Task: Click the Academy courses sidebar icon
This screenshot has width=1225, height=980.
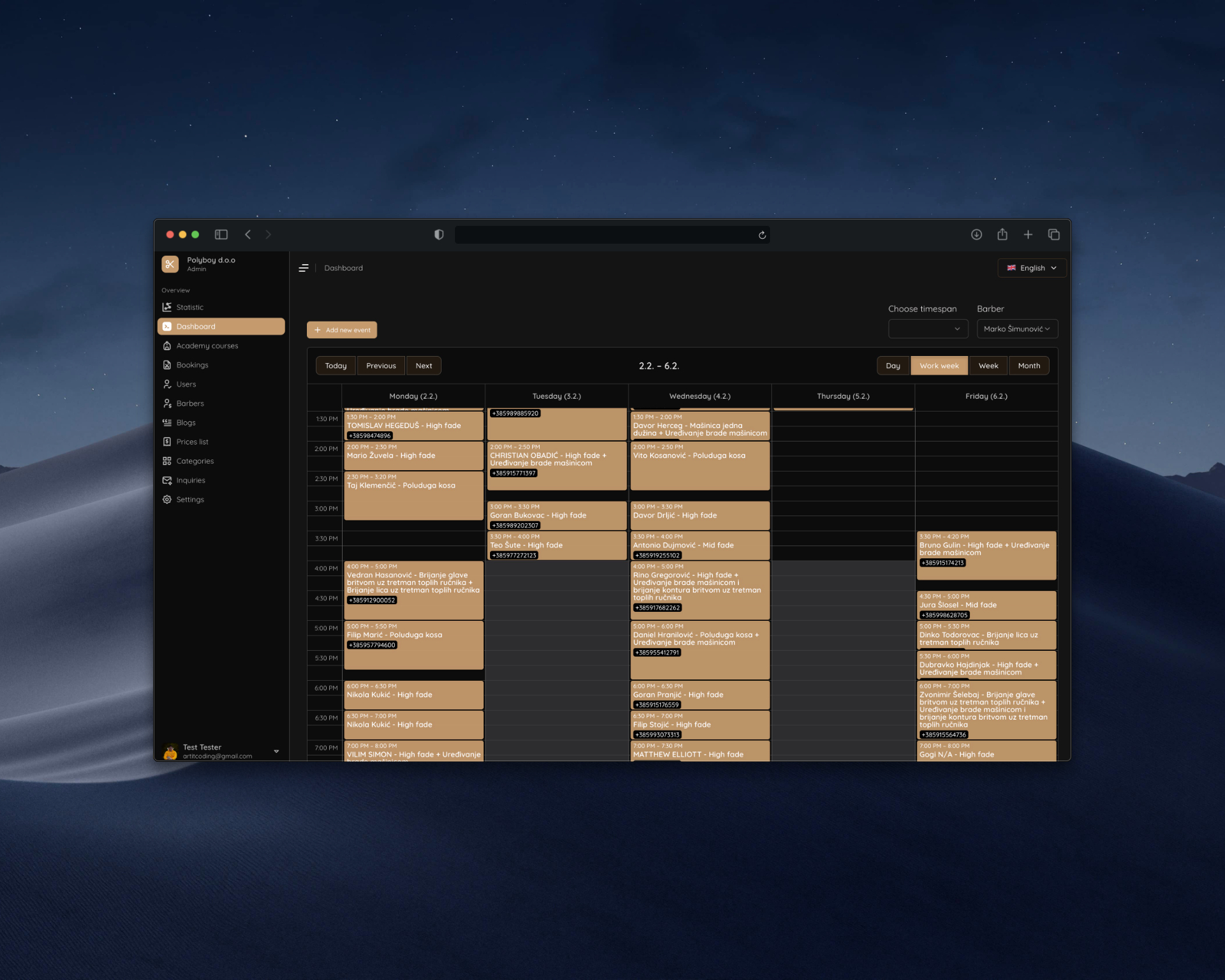Action: pos(167,346)
